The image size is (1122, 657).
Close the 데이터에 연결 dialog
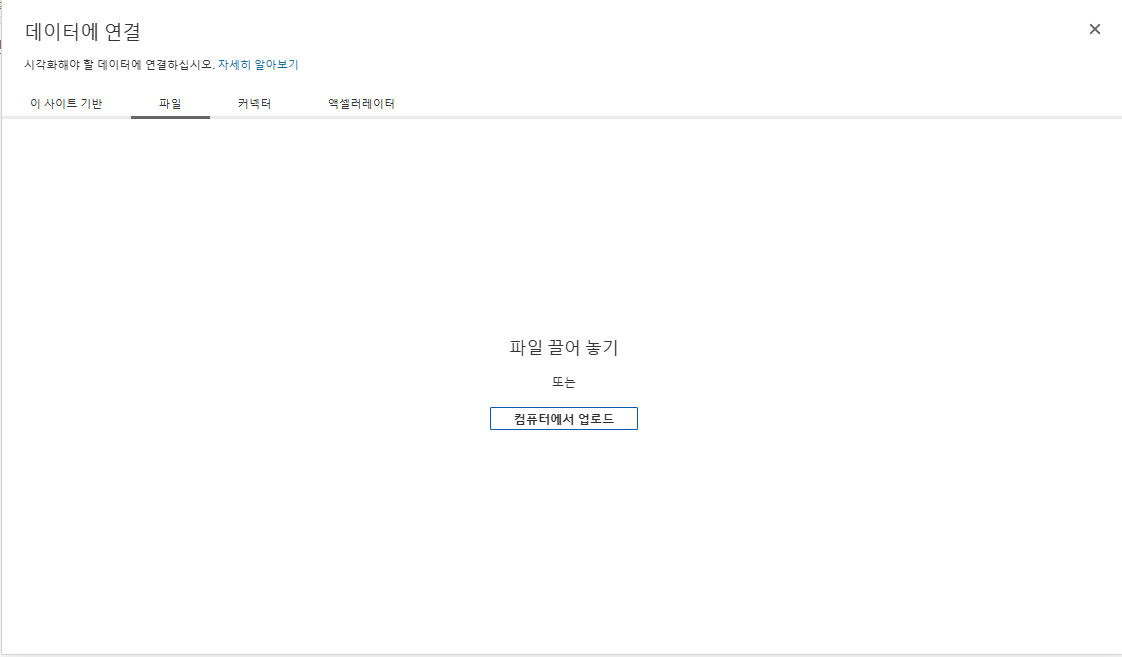click(x=1094, y=29)
